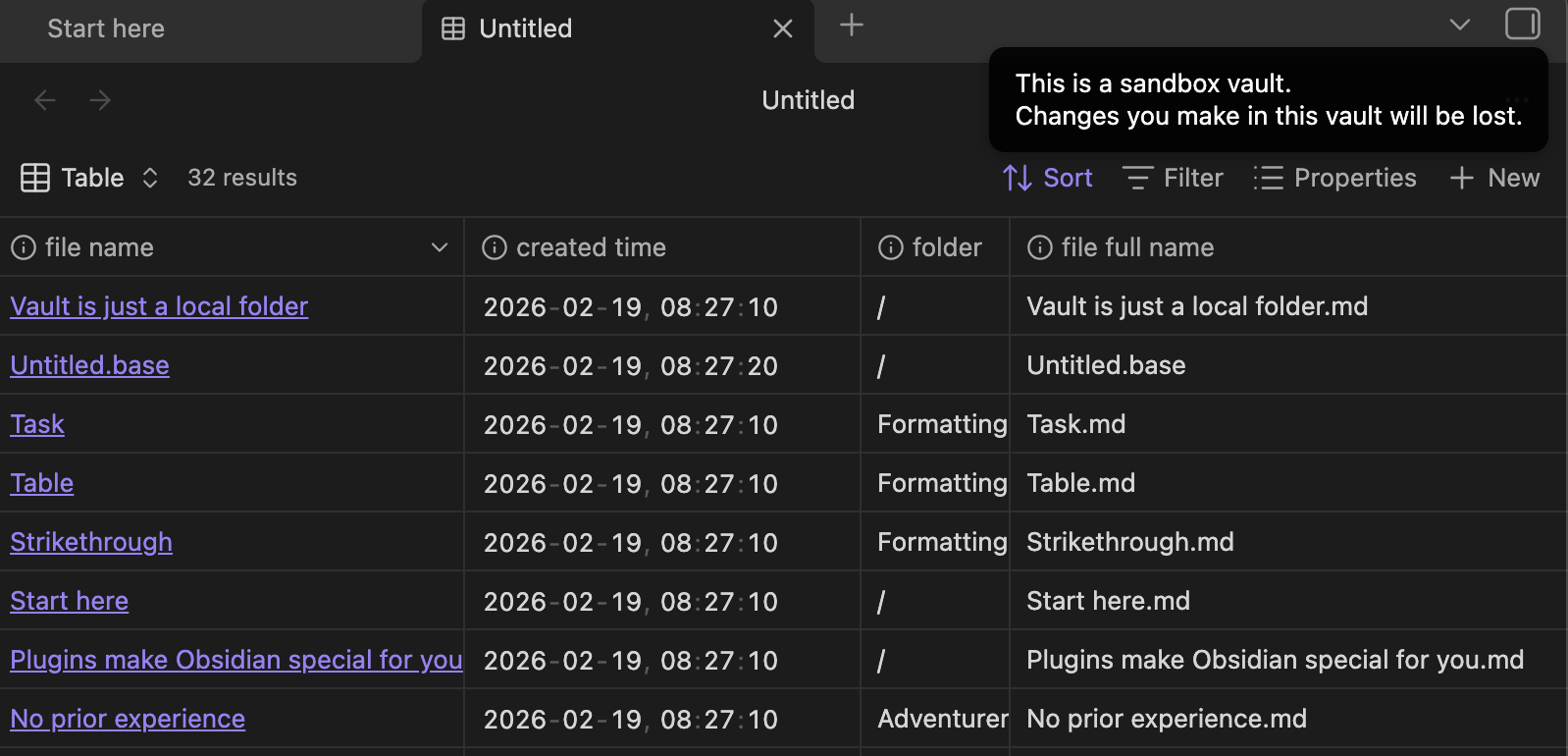Open the Table view switcher
Viewport: 1568px width, 756px height.
pos(90,178)
